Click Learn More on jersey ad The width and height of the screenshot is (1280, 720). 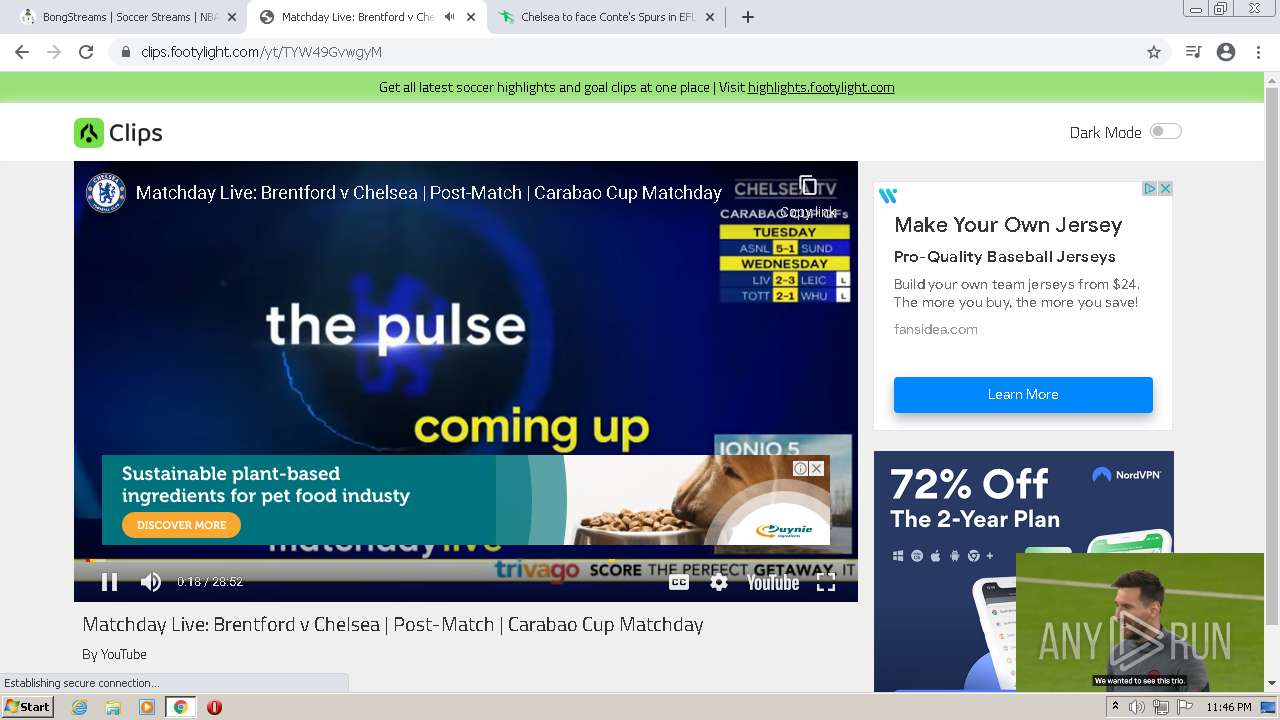pyautogui.click(x=1023, y=394)
